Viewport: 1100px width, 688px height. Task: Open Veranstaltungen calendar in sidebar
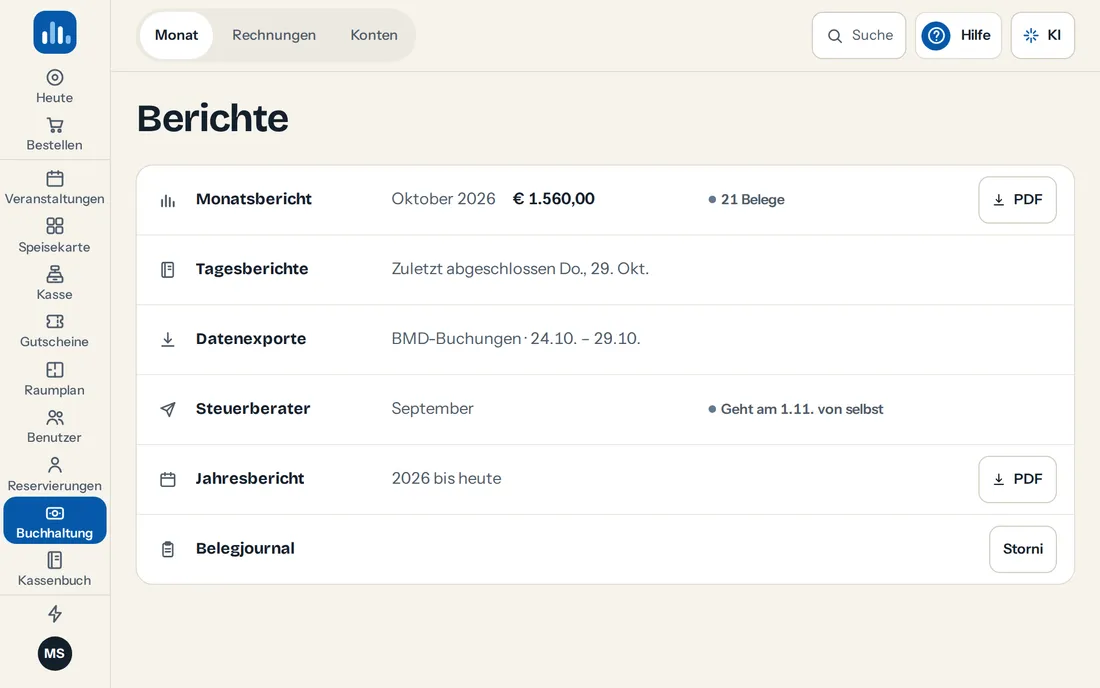pos(55,188)
